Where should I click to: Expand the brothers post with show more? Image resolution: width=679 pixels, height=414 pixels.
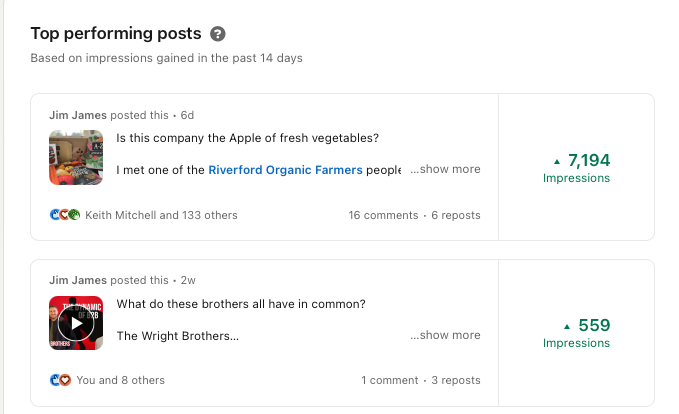[x=445, y=335]
